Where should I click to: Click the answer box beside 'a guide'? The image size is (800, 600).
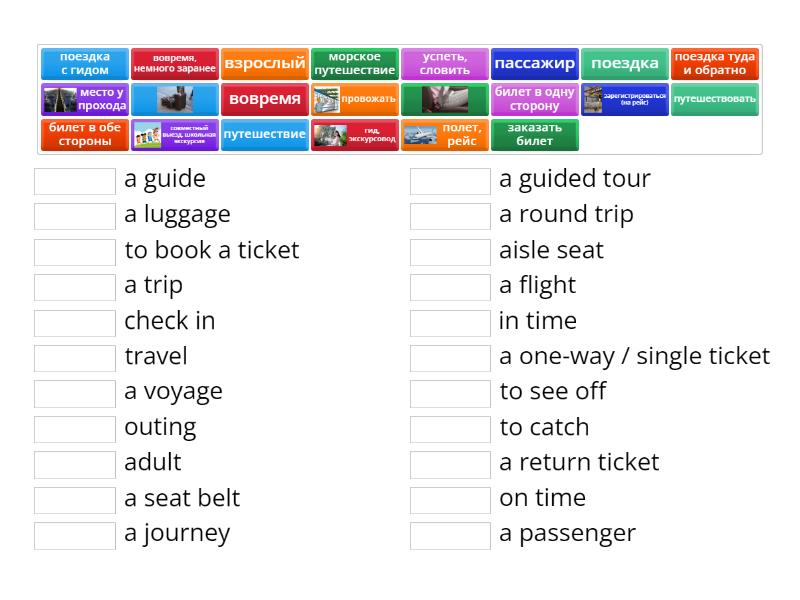(75, 181)
